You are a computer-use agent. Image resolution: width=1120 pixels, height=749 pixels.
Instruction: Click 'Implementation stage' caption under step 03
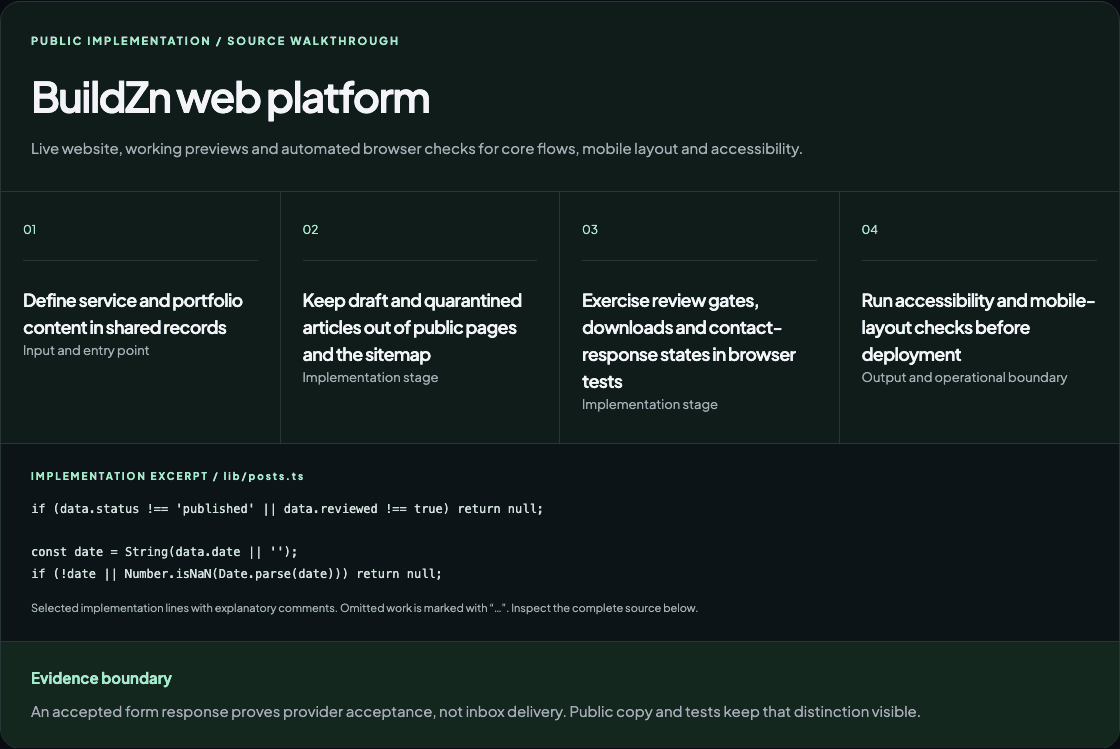[x=649, y=405]
